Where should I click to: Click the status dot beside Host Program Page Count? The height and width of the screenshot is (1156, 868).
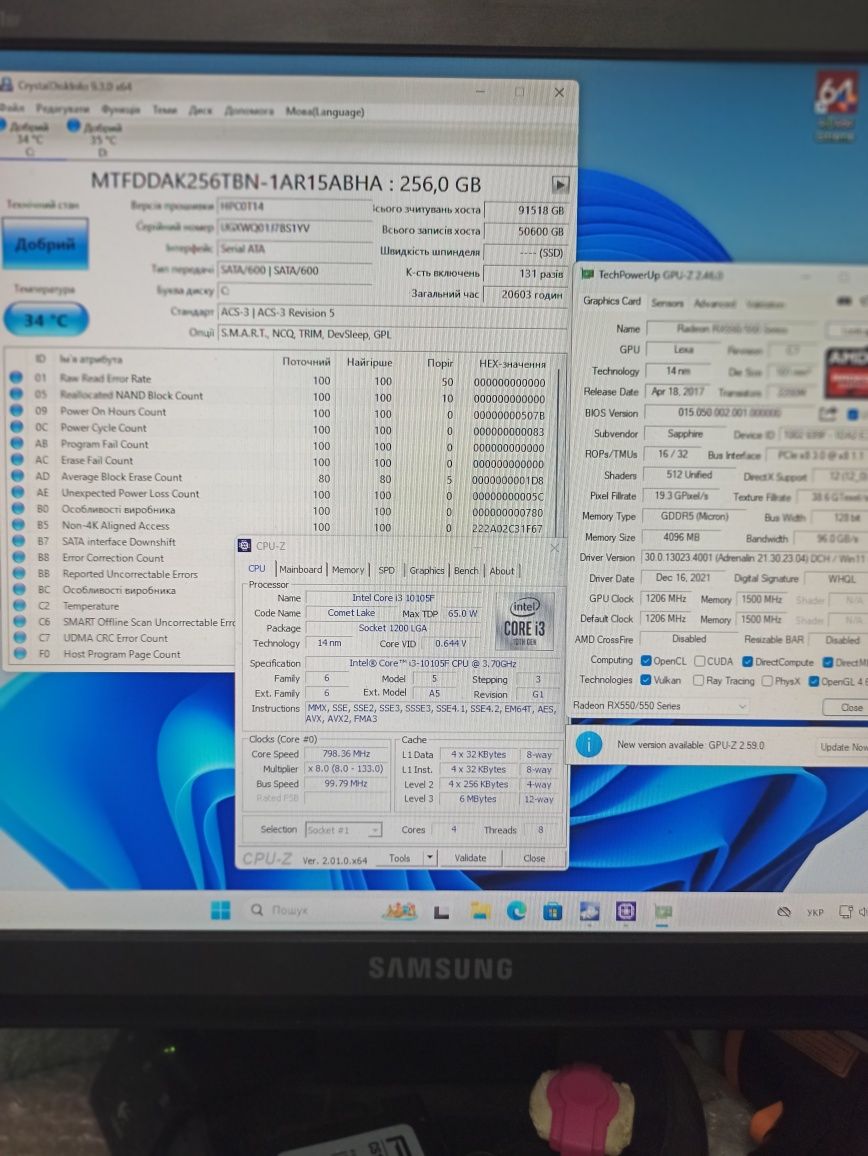(20, 654)
